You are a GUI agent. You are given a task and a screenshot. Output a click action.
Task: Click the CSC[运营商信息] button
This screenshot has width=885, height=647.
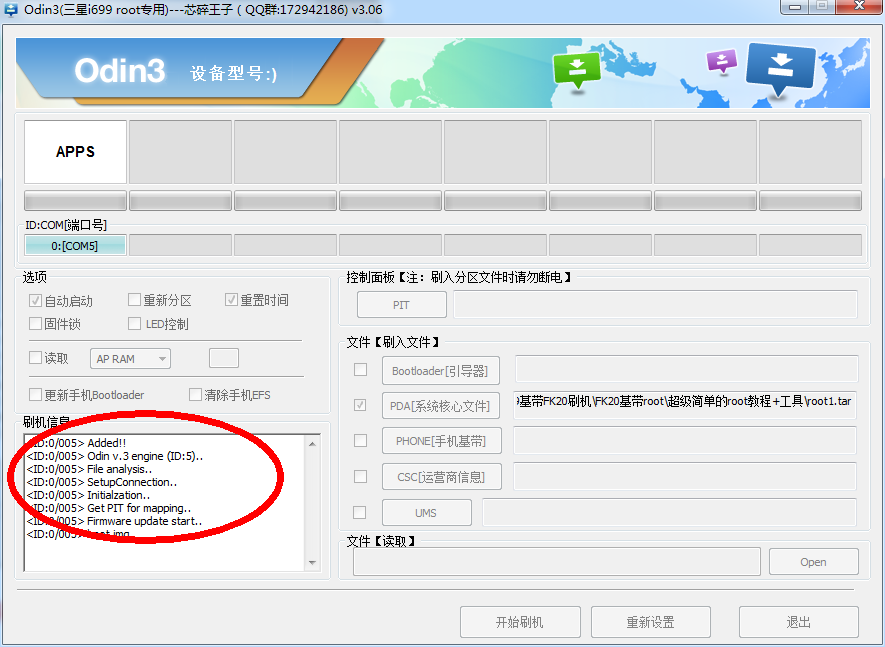click(x=441, y=477)
